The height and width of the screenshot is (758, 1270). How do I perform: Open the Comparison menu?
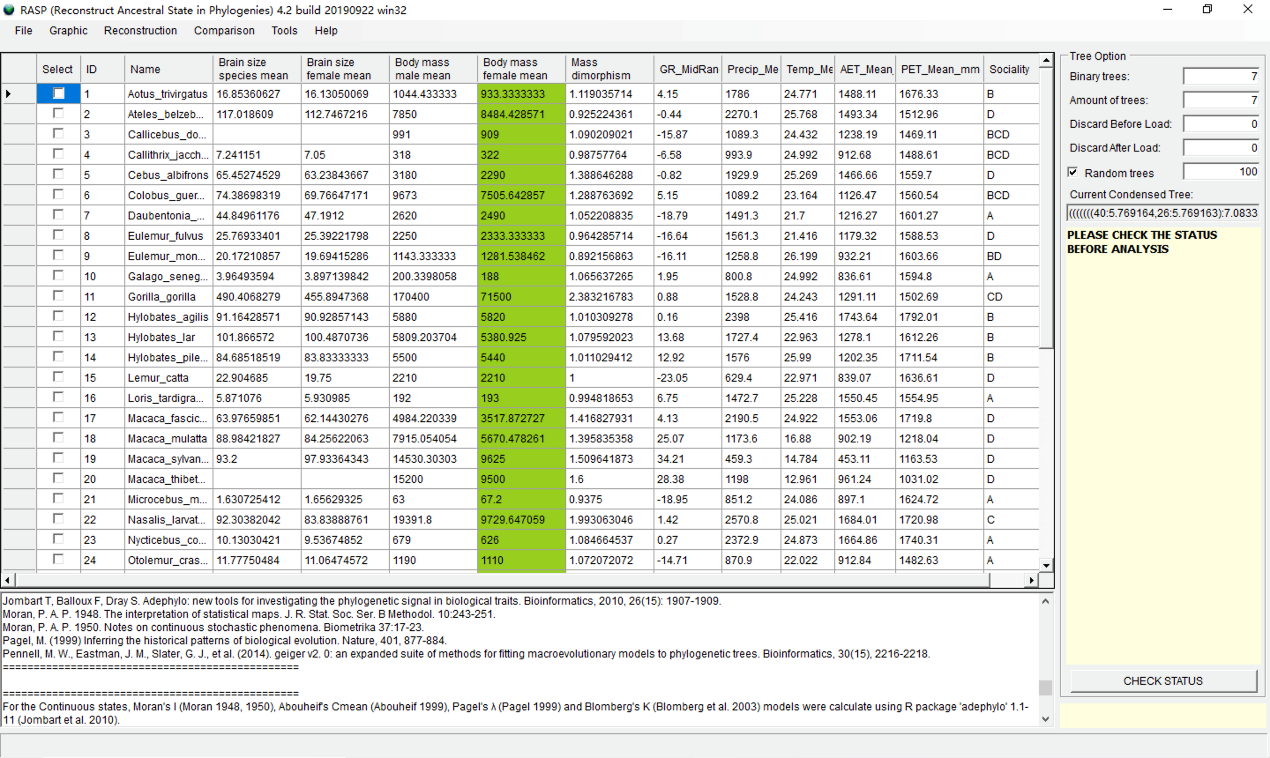point(224,30)
